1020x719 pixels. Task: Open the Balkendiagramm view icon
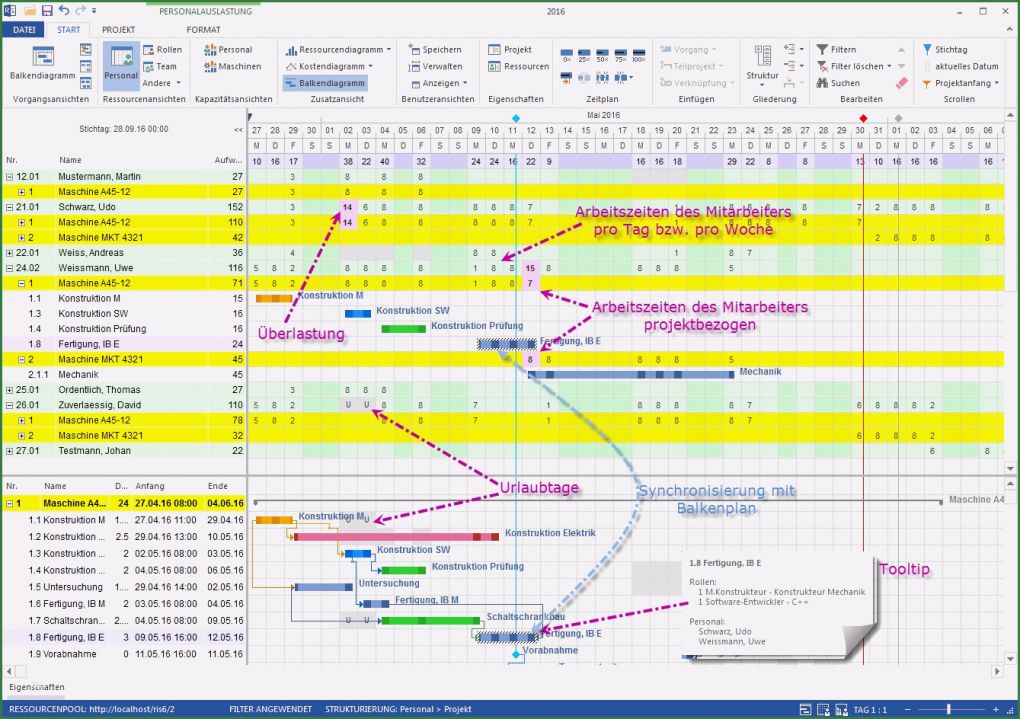43,62
